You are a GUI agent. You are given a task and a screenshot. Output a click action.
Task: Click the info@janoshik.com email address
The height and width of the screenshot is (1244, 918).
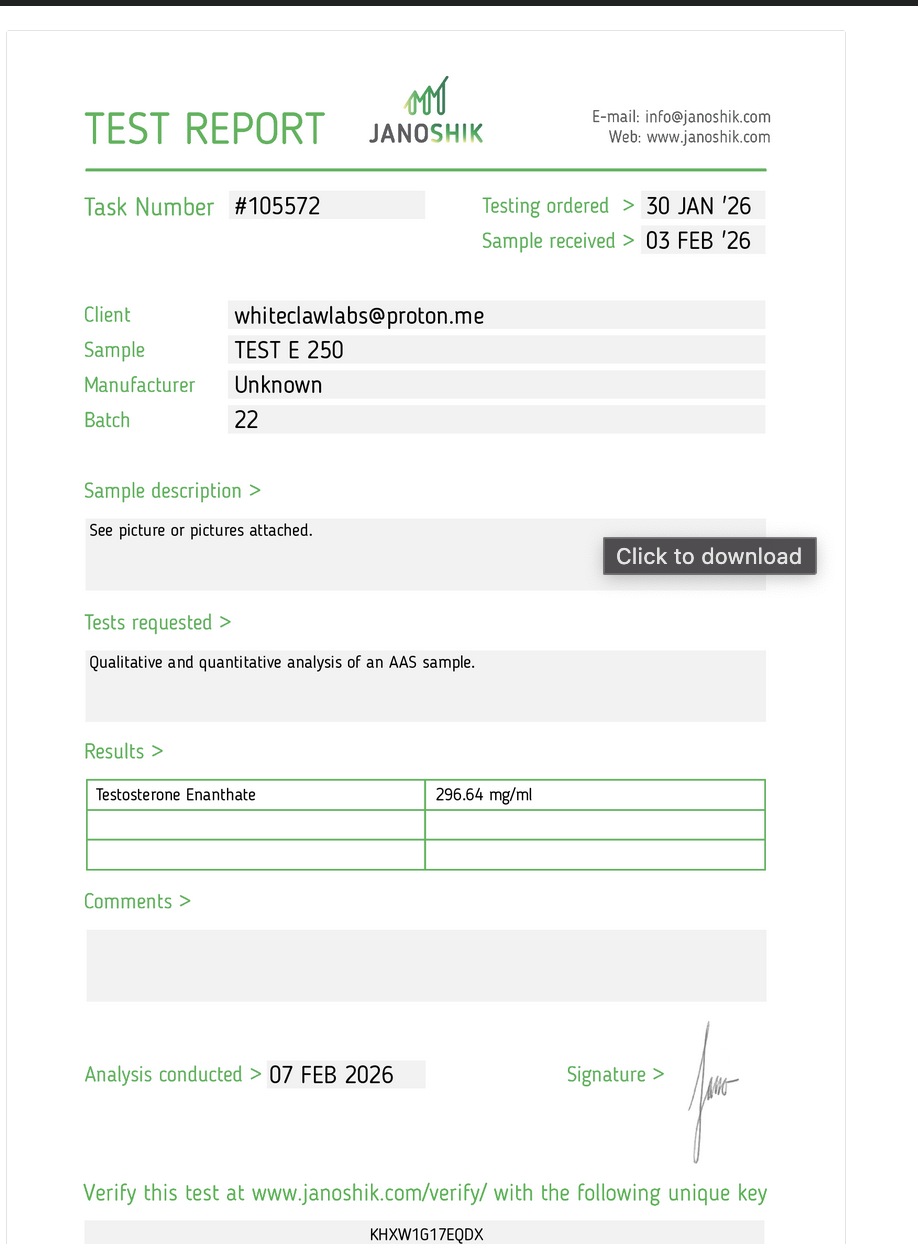707,117
